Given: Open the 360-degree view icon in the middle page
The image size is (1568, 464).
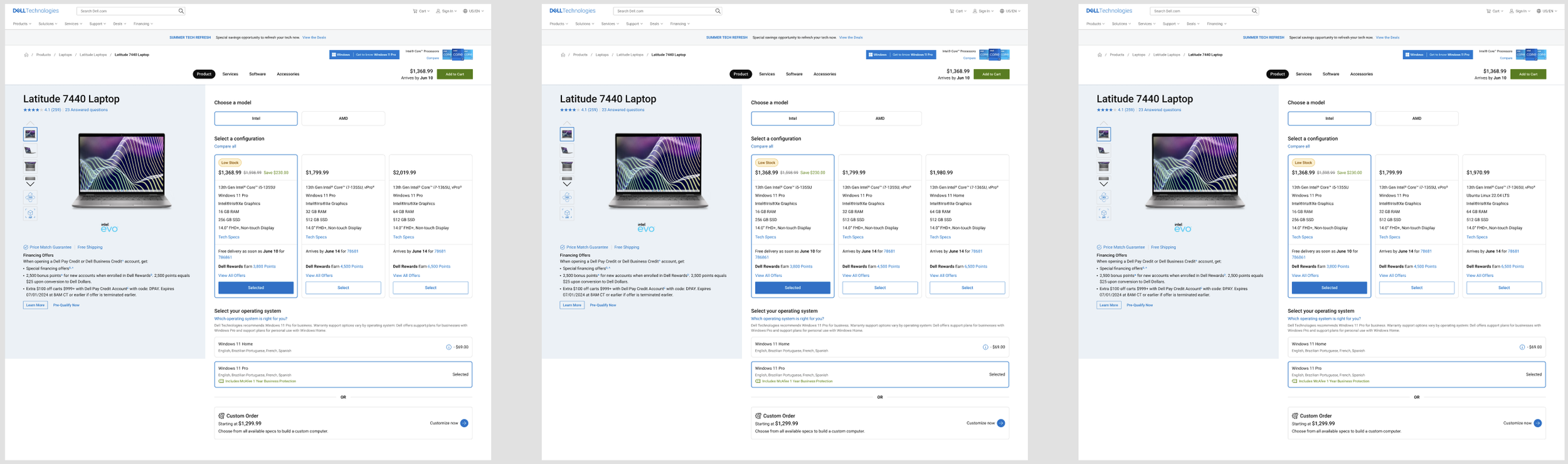Looking at the screenshot, I should [567, 197].
